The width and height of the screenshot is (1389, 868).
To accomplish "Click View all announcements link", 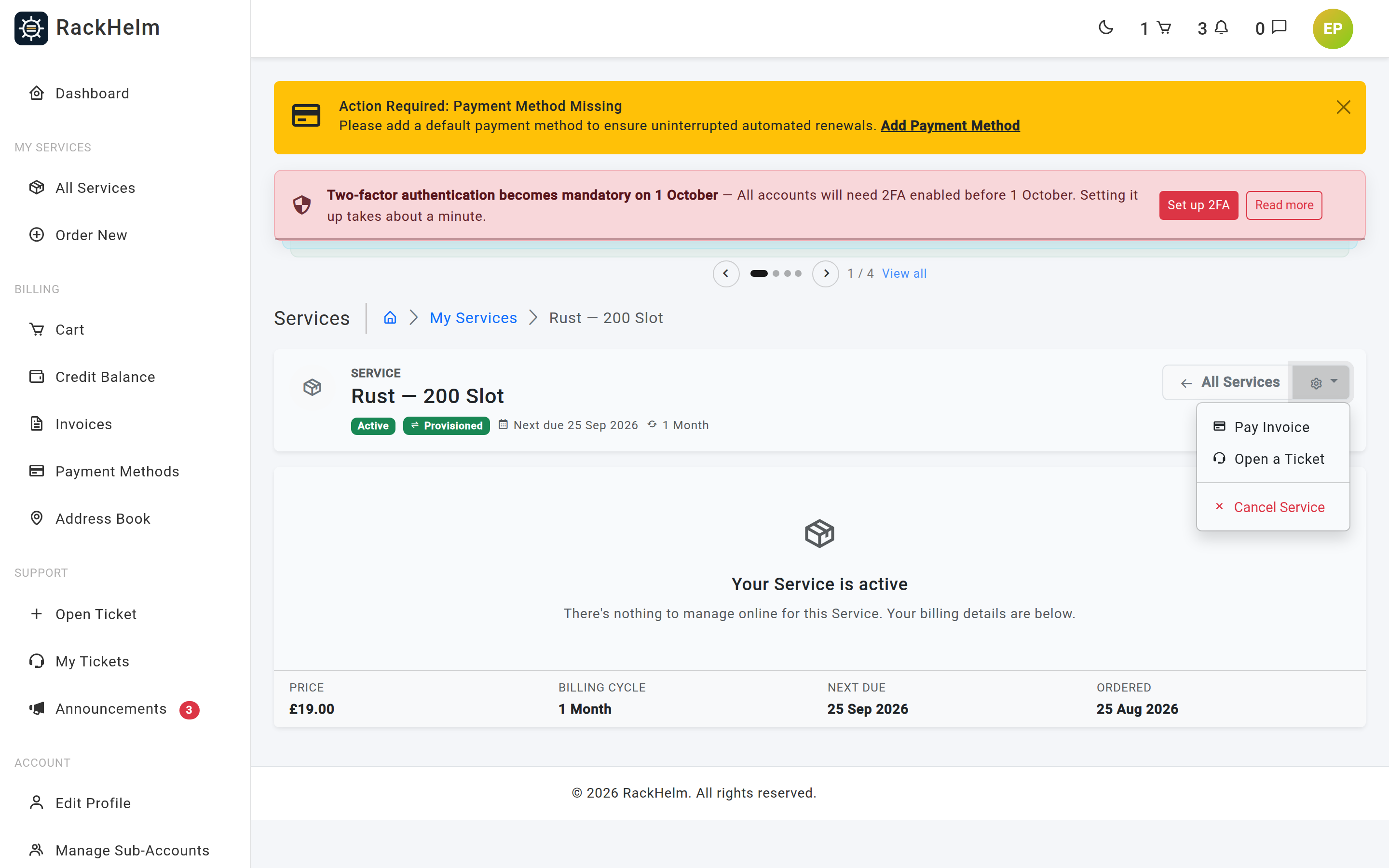I will click(904, 273).
